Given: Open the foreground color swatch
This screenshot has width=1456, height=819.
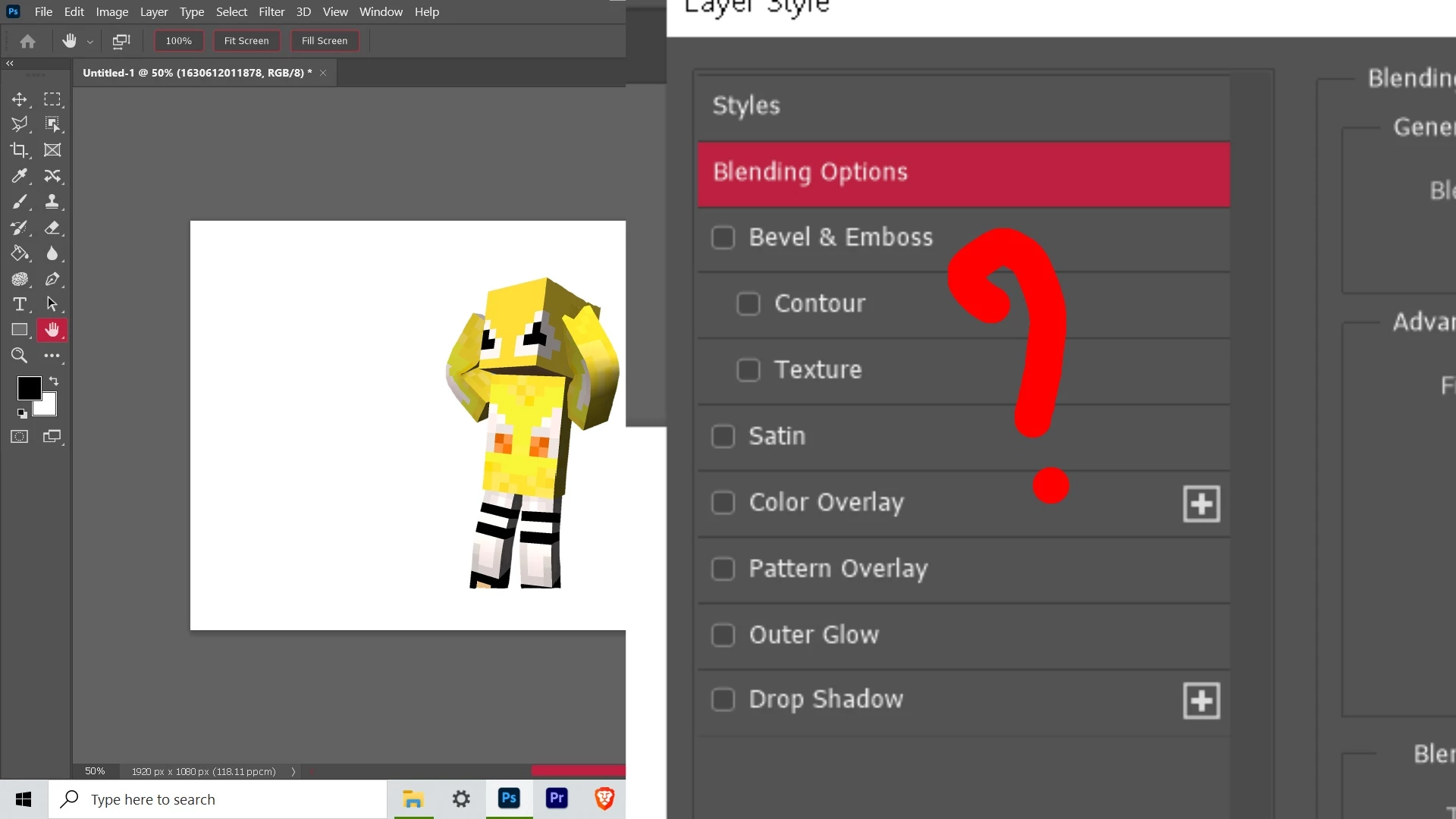Looking at the screenshot, I should tap(28, 388).
